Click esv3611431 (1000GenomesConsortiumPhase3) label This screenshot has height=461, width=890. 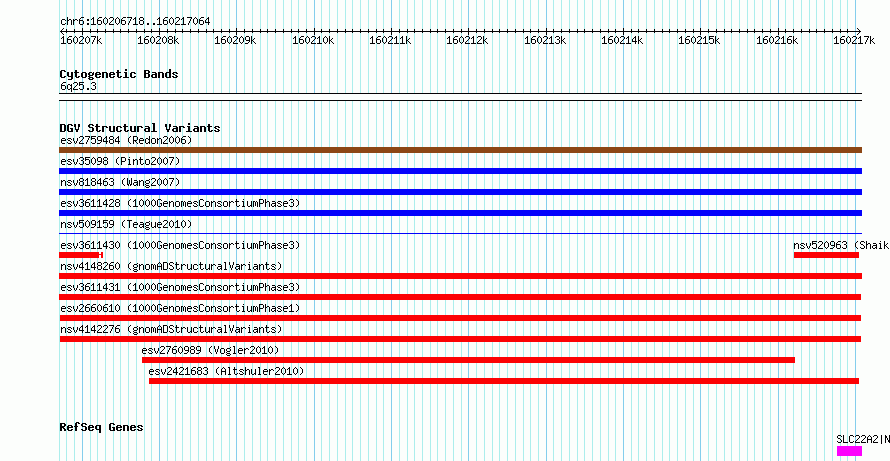tap(180, 287)
